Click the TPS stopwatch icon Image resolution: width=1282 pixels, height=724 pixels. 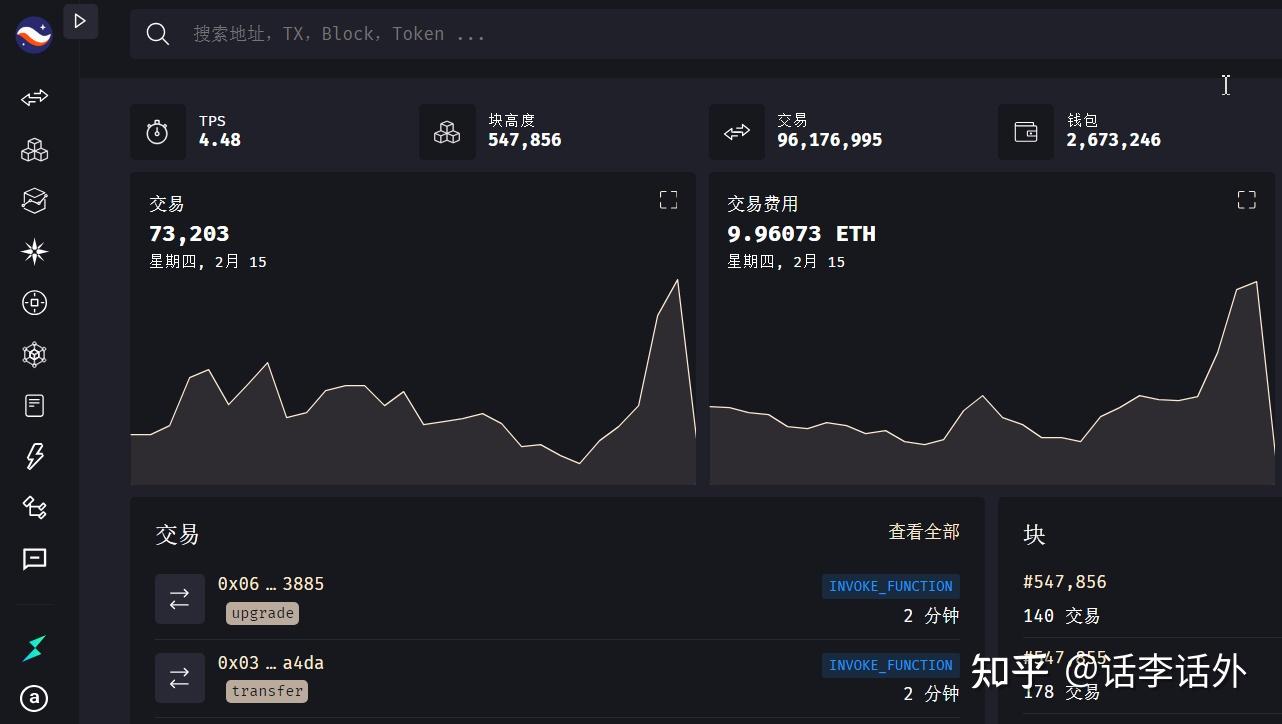(158, 132)
